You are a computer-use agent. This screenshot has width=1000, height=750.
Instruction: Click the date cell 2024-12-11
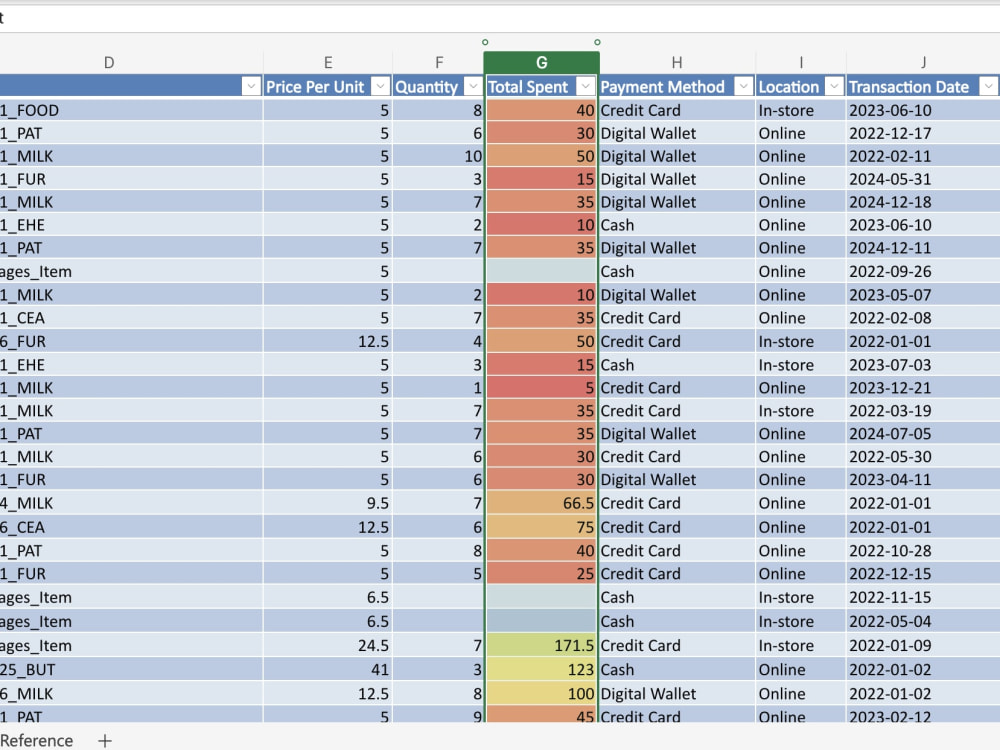click(x=923, y=248)
